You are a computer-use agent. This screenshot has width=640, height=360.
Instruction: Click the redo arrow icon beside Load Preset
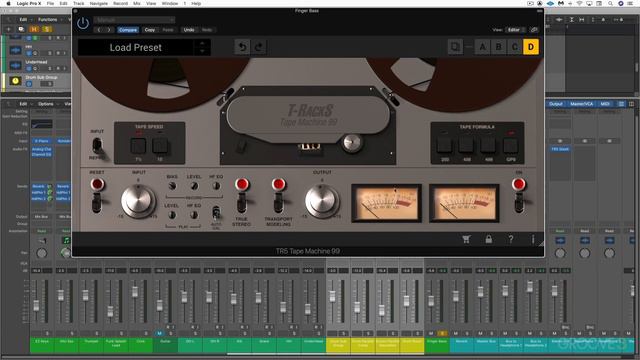259,47
